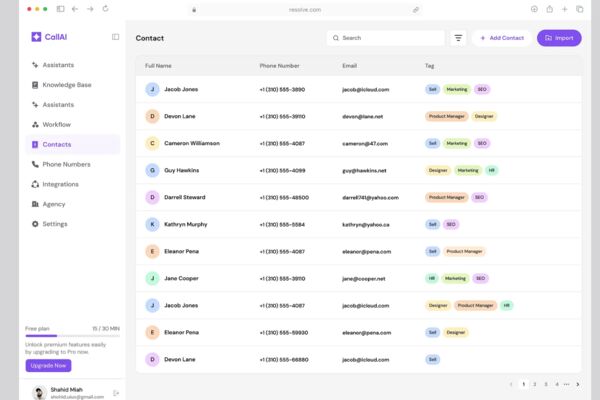
Task: Click the Integrations icon in sidebar
Action: pyautogui.click(x=35, y=184)
